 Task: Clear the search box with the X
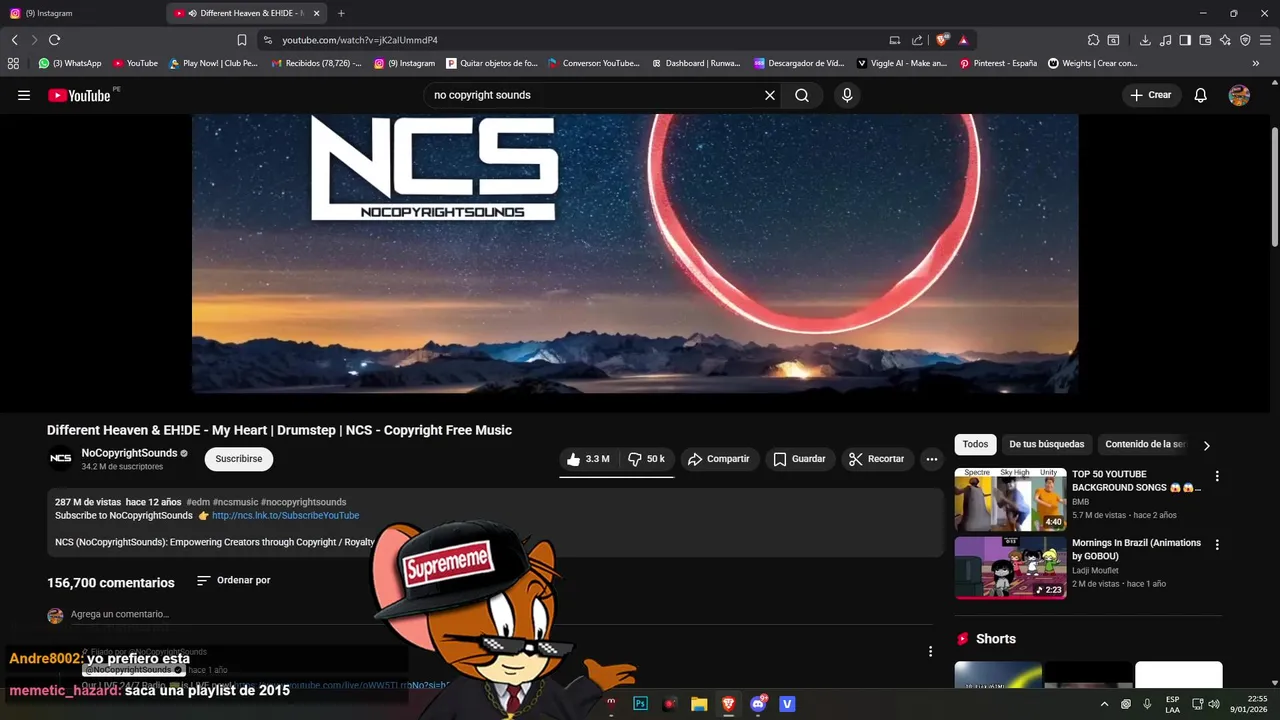(x=770, y=95)
